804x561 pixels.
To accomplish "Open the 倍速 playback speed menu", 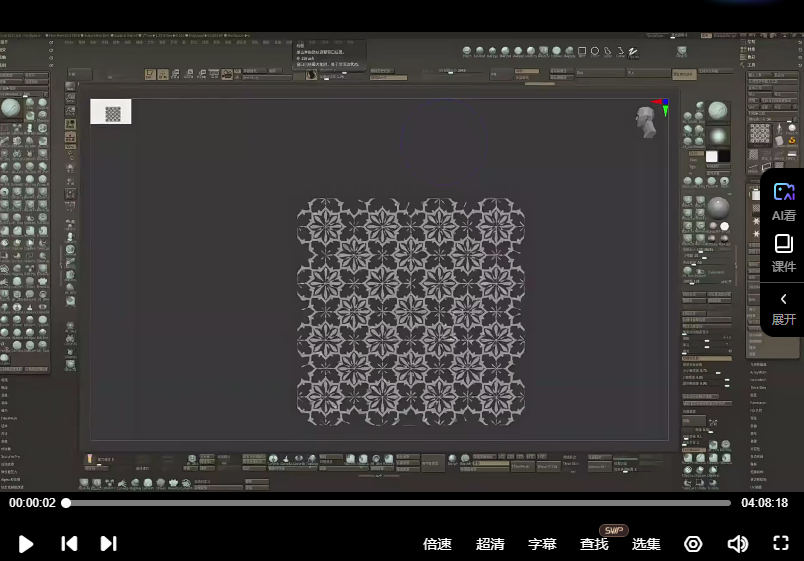I will point(437,544).
